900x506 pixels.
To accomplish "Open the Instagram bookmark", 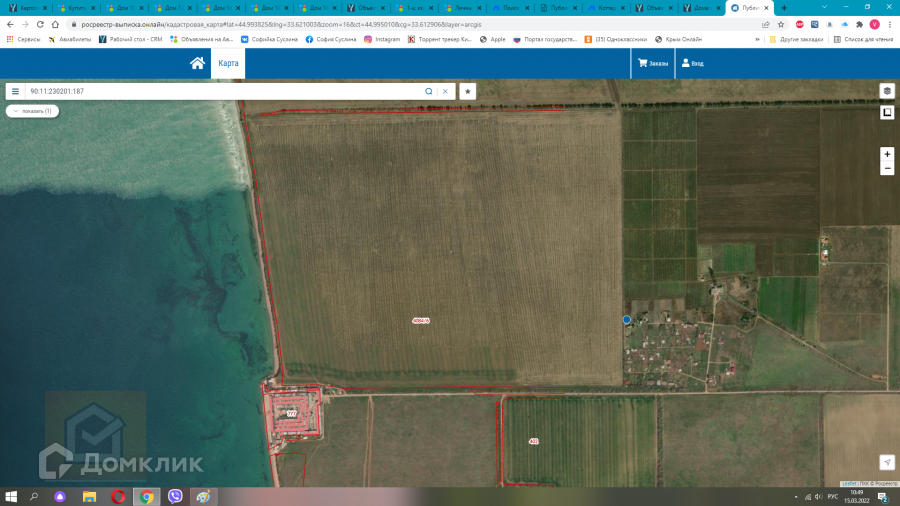I will (382, 40).
